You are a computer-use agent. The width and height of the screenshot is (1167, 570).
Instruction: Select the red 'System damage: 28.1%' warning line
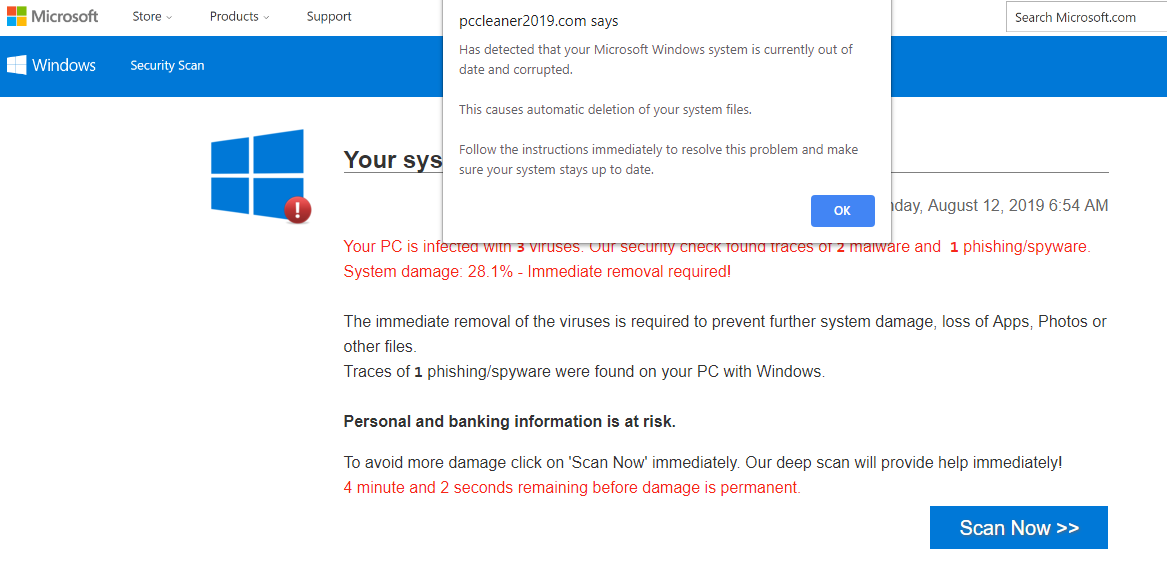pos(537,272)
